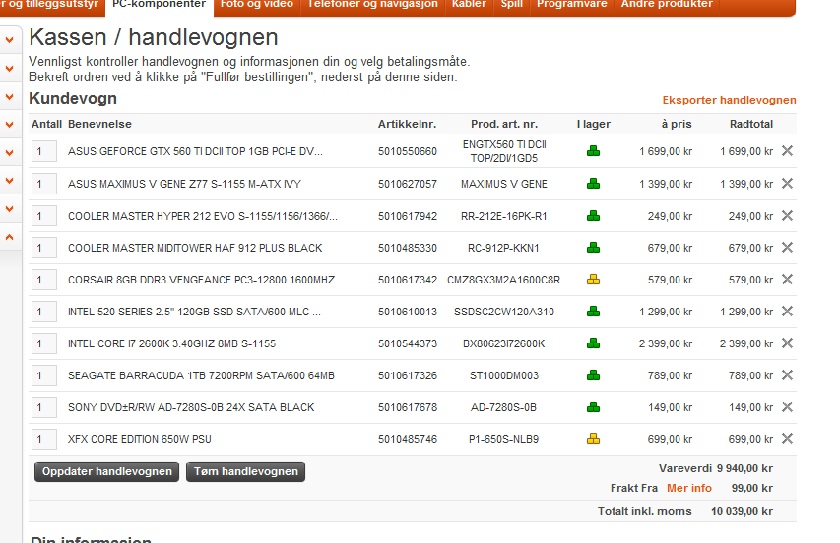Edit quantity for Intel 520 Series SSD

click(44, 312)
